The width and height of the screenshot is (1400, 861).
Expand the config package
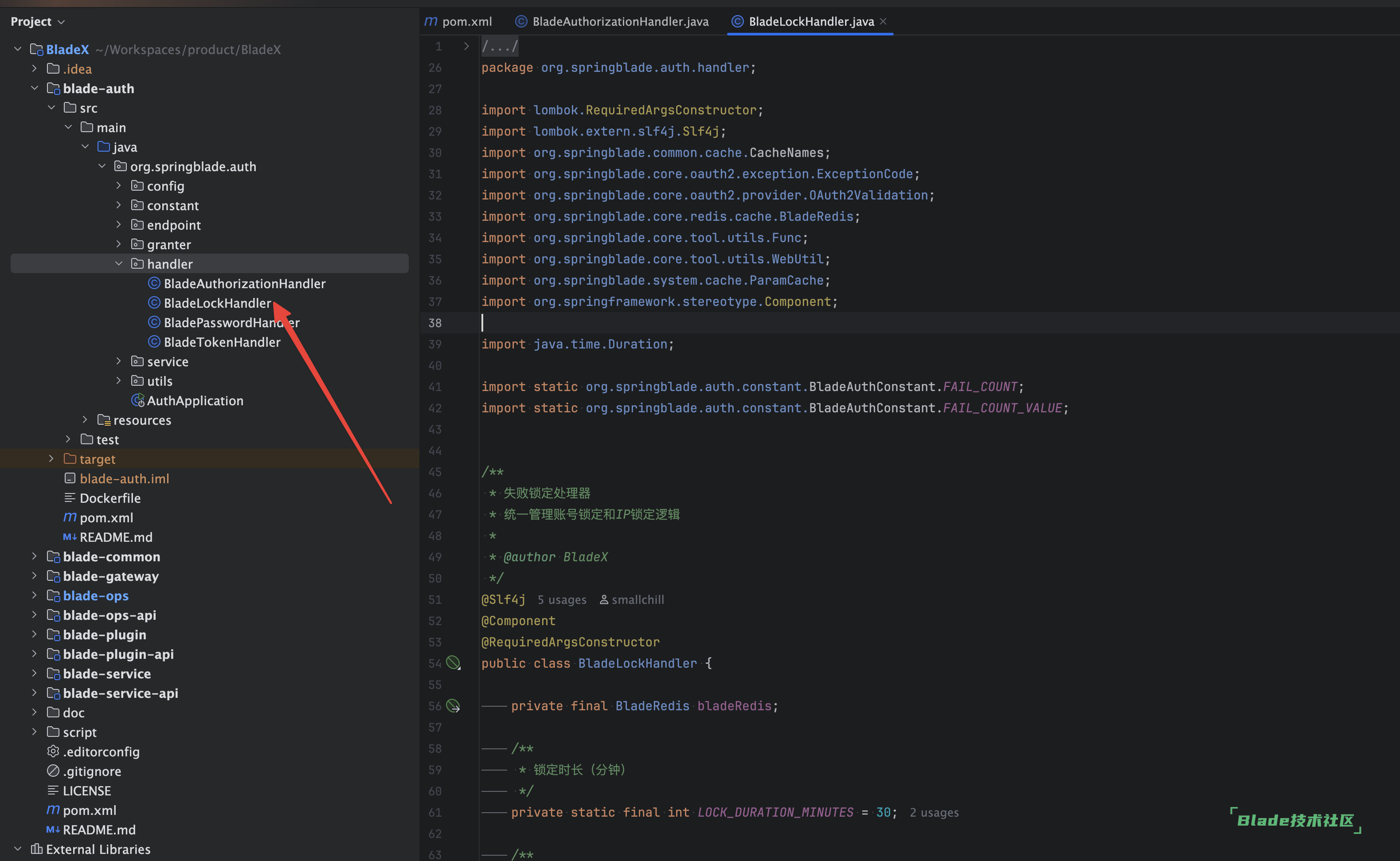(118, 186)
